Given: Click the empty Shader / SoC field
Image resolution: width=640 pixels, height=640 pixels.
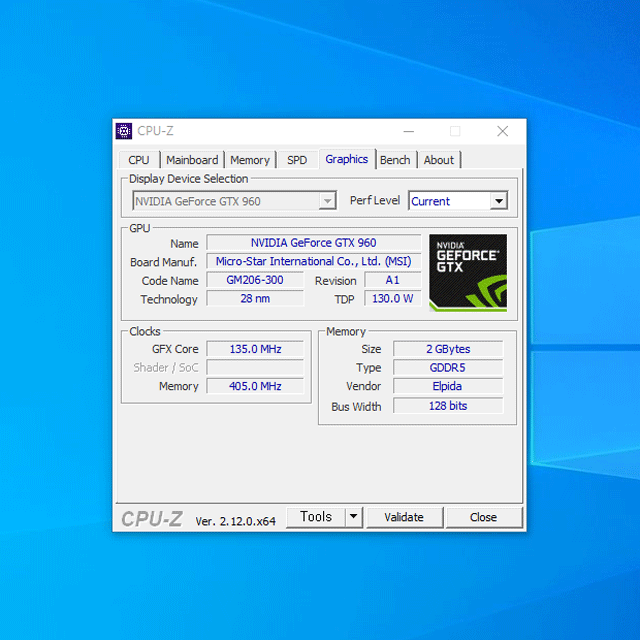Looking at the screenshot, I should pos(255,367).
